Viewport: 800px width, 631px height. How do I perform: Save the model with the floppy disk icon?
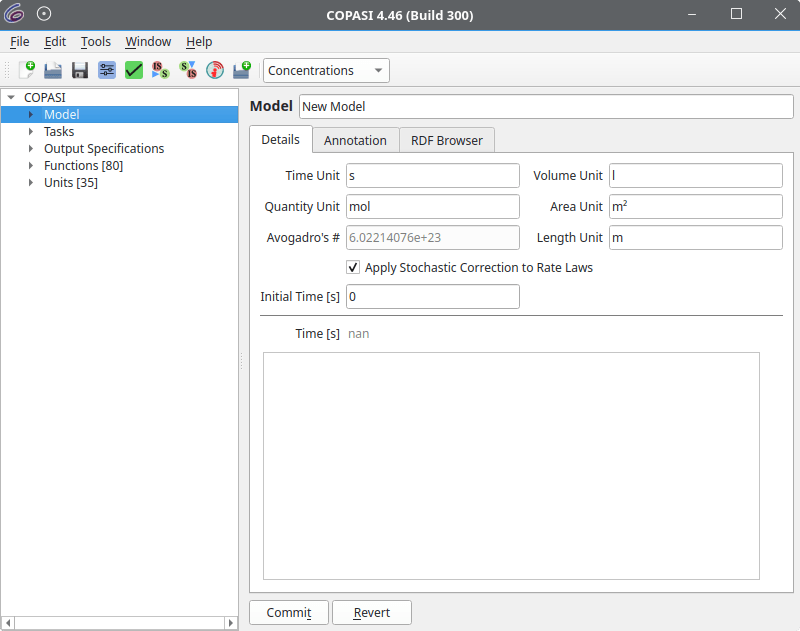click(80, 70)
